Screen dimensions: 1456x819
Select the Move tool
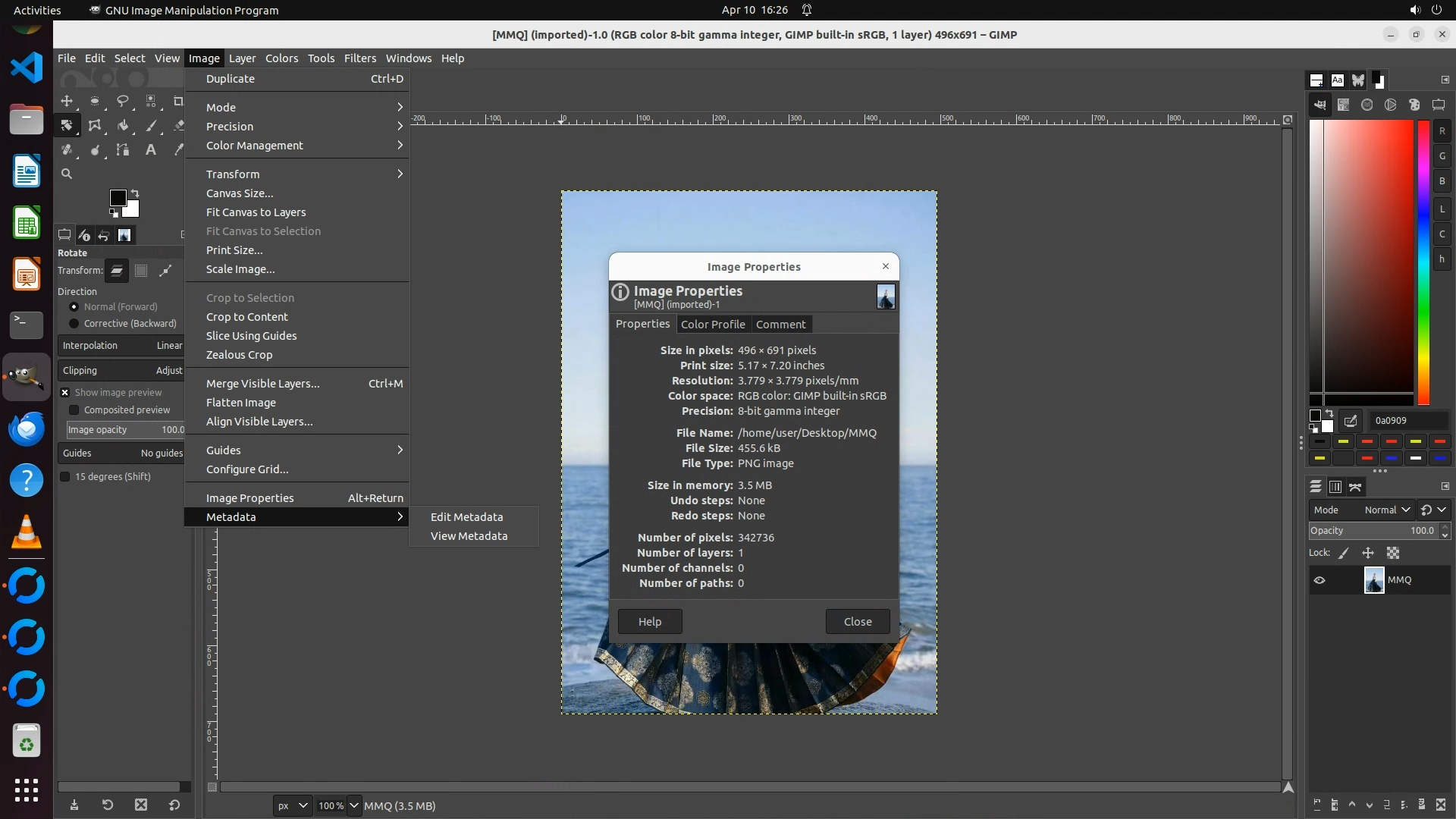pyautogui.click(x=67, y=101)
